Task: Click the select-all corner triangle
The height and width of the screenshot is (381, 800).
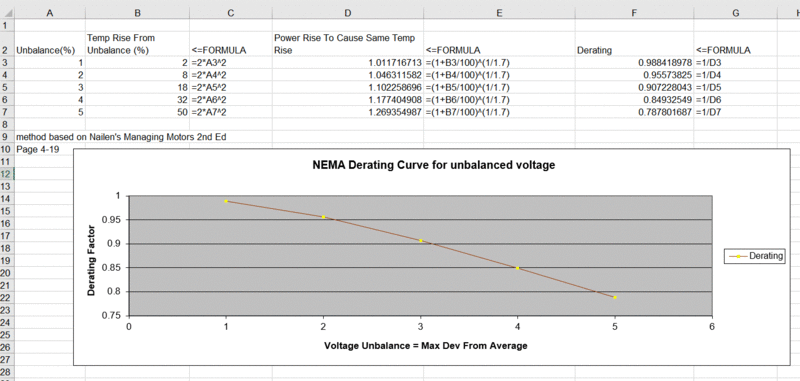Action: 8,14
